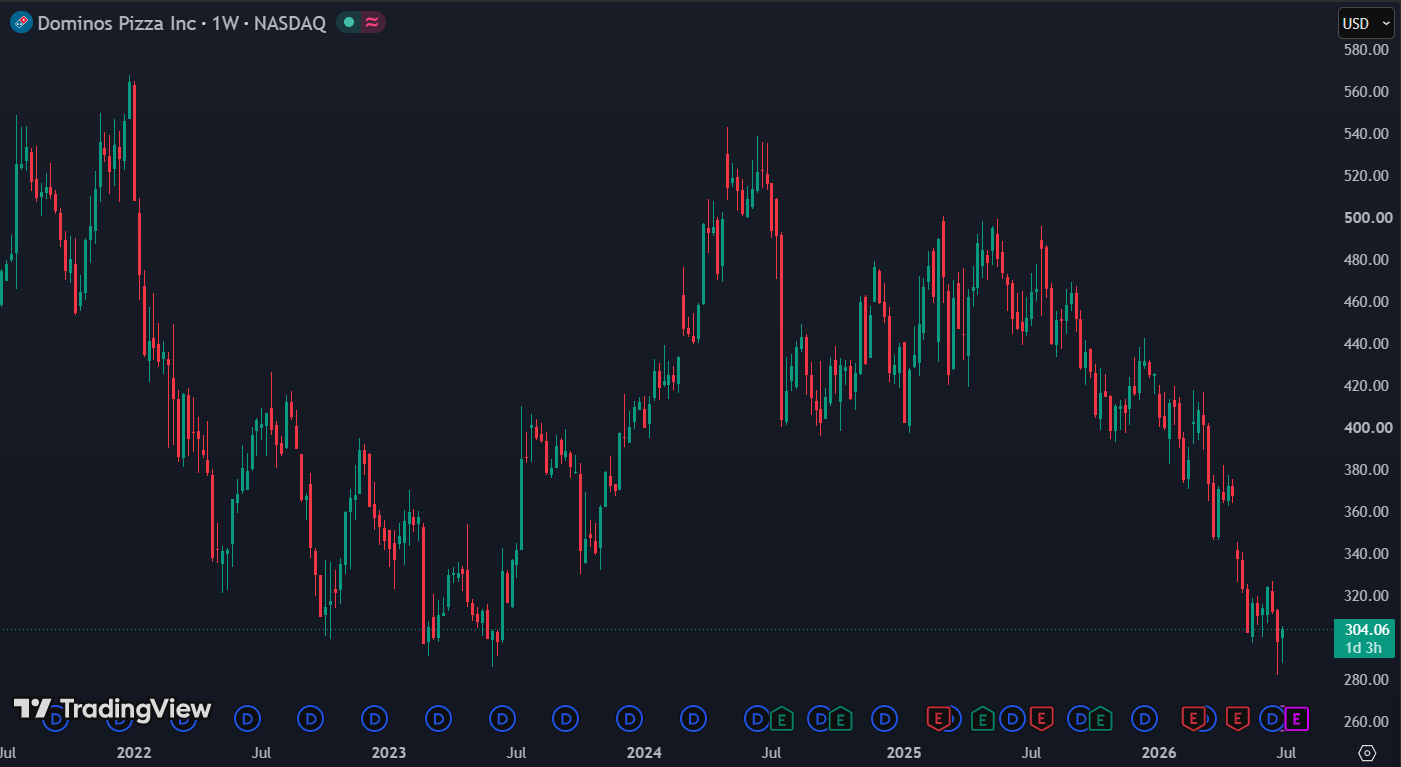
Task: Open the dividend marker nearest the 2022 label
Action: click(120, 718)
